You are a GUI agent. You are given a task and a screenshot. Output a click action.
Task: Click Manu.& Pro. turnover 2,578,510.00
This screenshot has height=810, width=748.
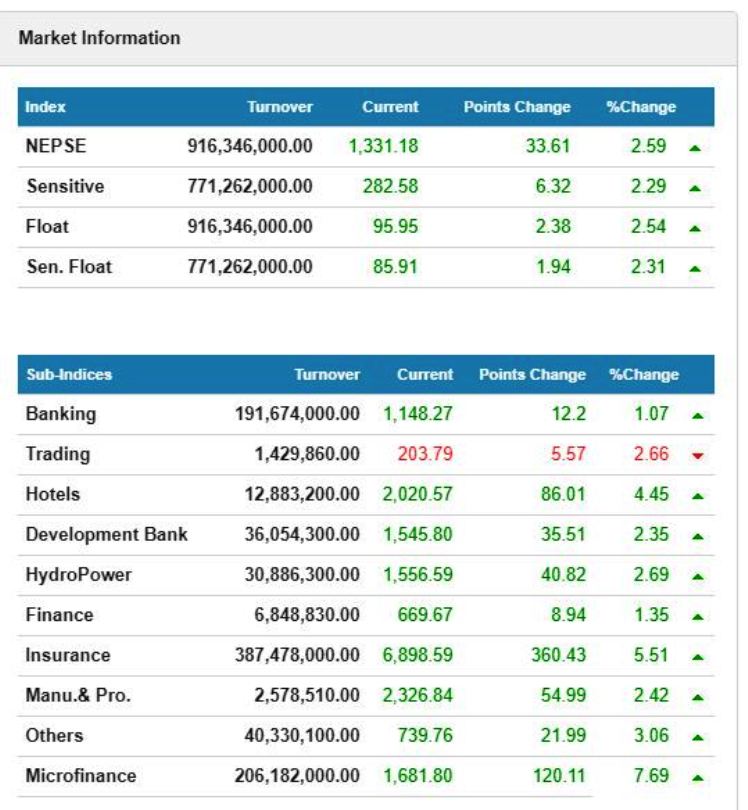(x=307, y=696)
